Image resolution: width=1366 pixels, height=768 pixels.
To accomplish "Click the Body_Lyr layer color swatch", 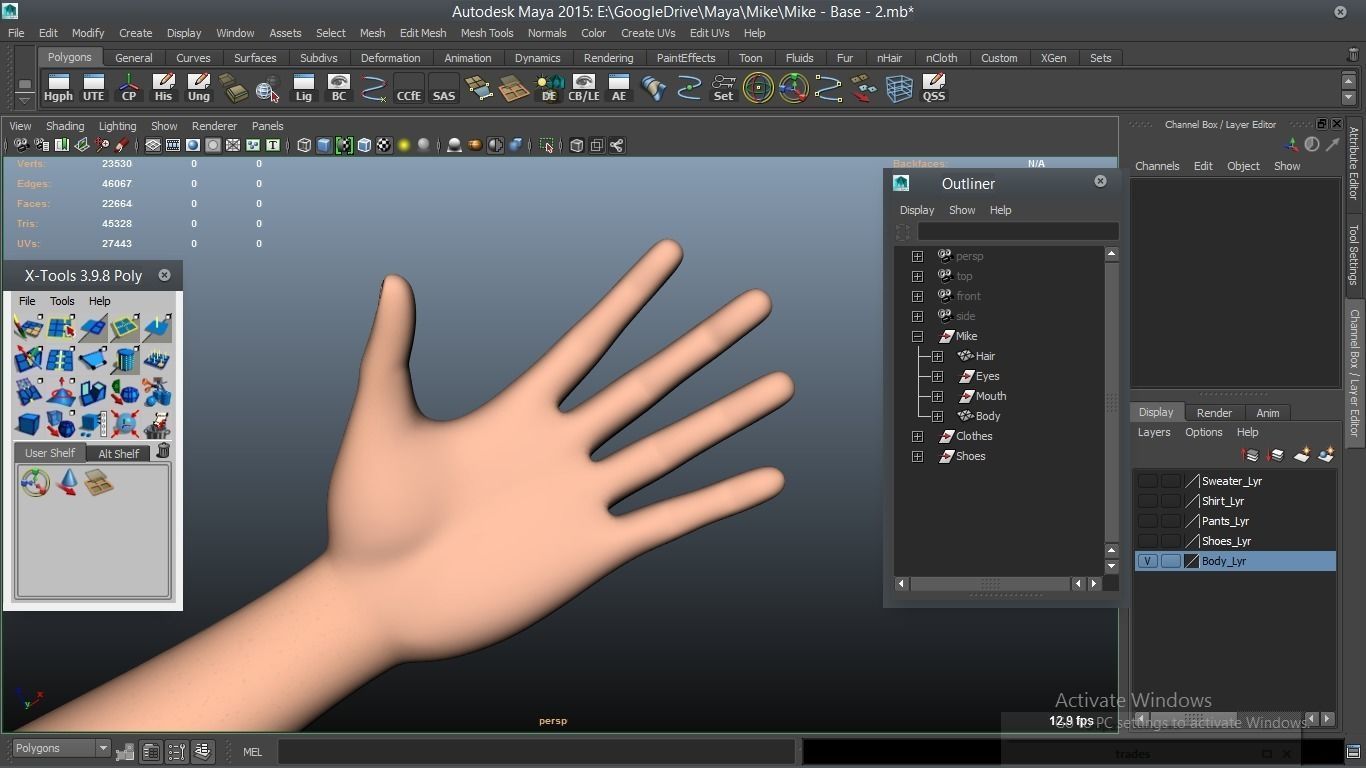I will click(1191, 561).
